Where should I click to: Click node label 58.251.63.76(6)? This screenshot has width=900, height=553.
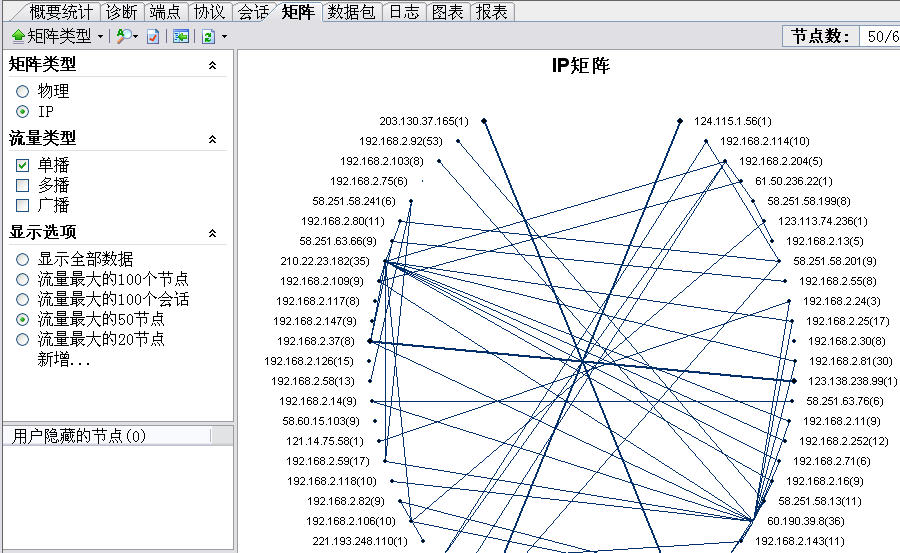(x=845, y=401)
